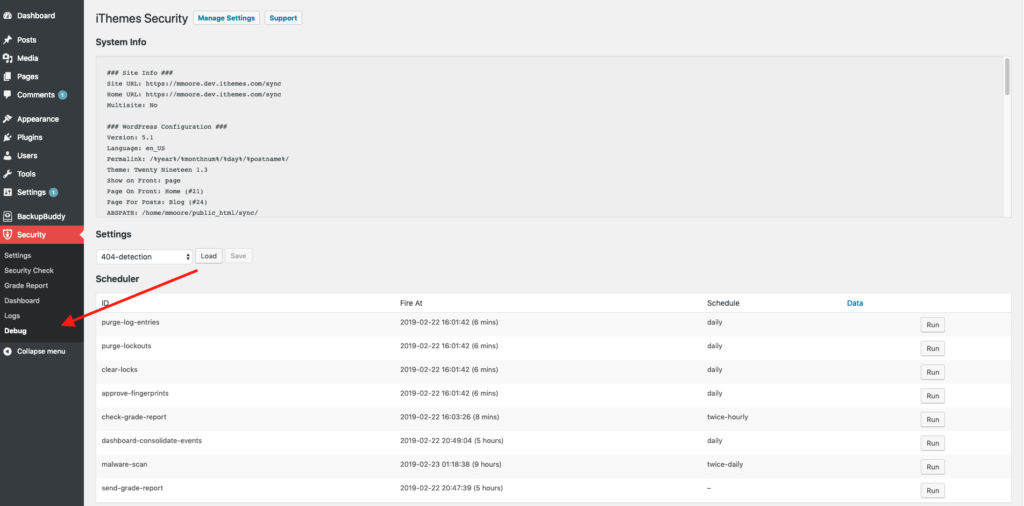Viewport: 1024px width, 506px height.
Task: Click the Tools wrench icon
Action: (8, 174)
